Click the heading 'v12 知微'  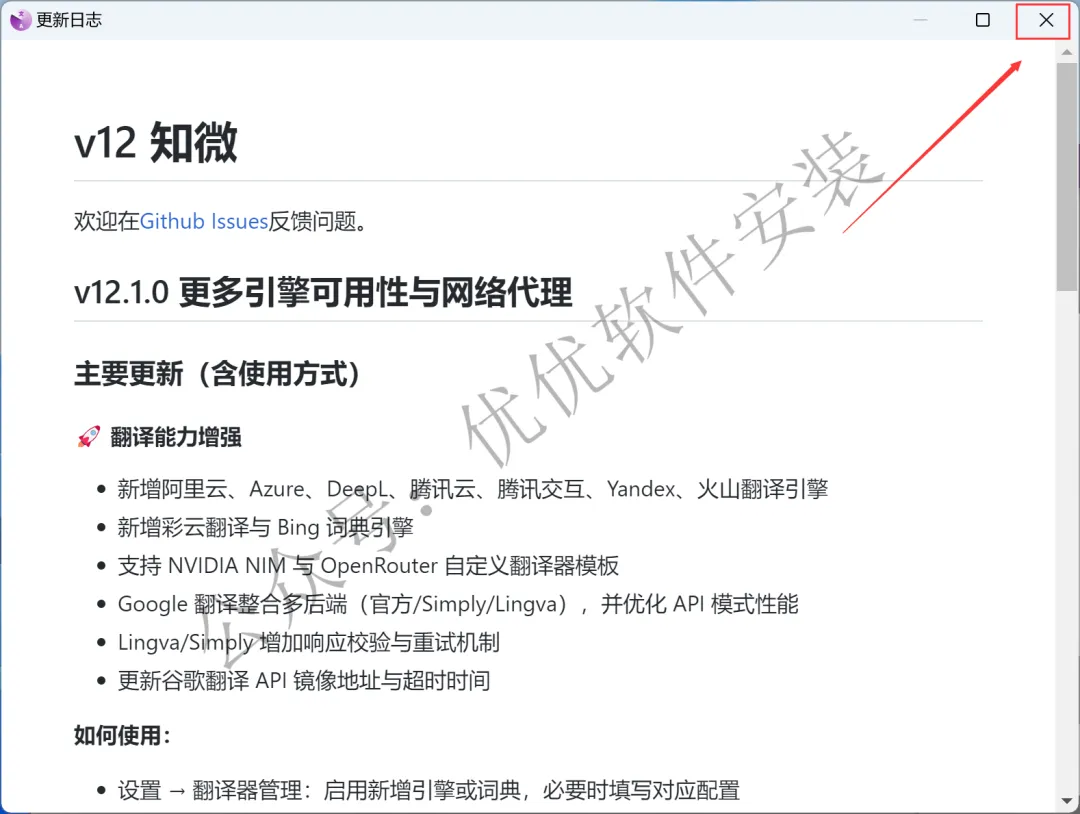156,143
